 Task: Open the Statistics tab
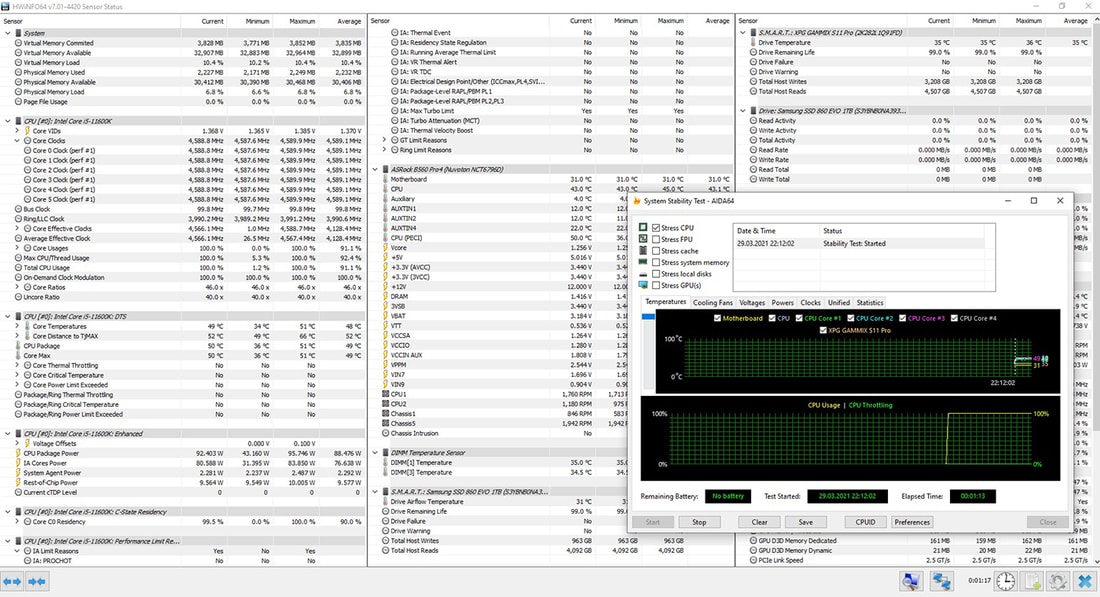[x=869, y=302]
